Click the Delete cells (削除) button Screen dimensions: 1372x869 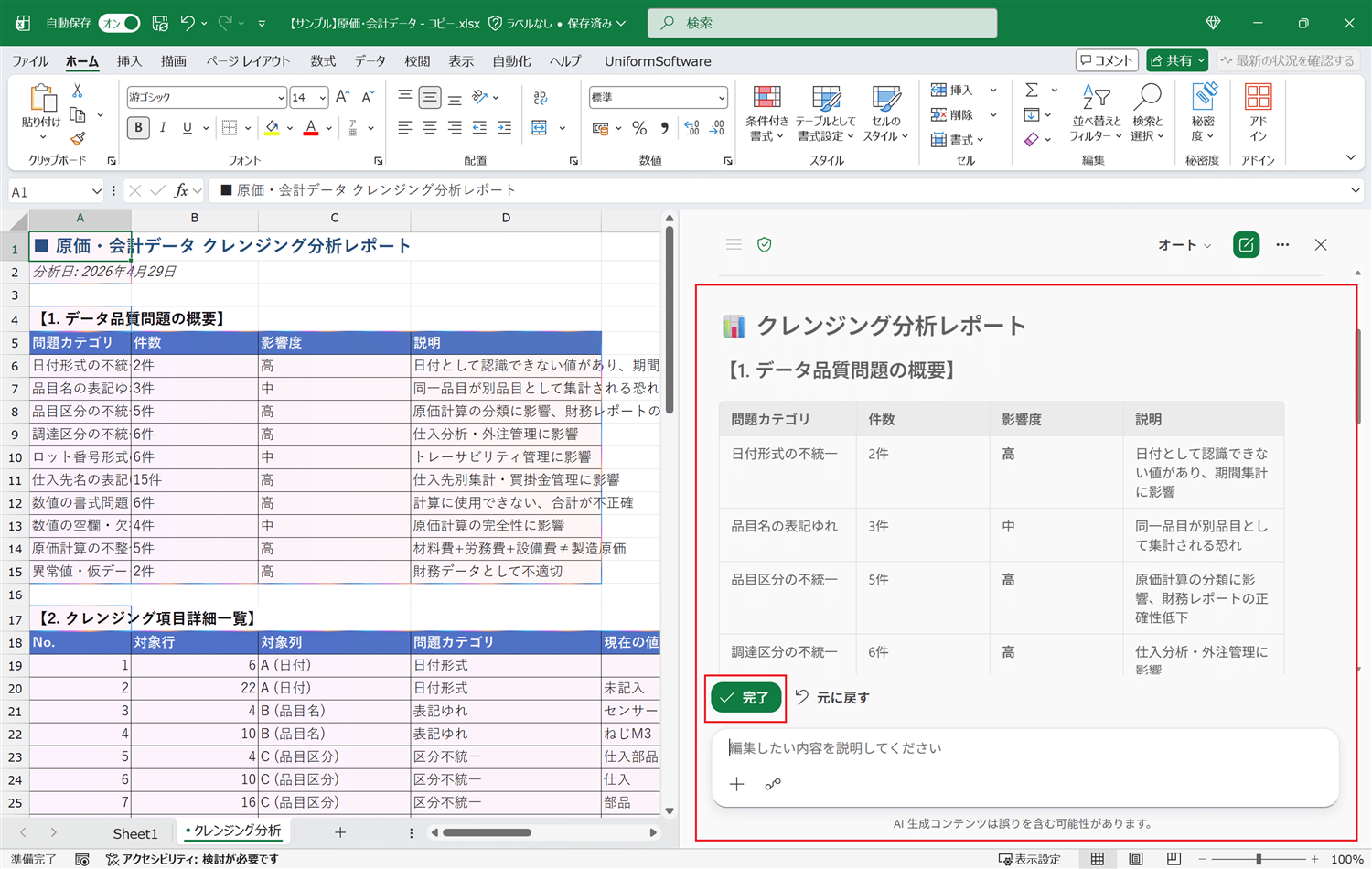pyautogui.click(x=952, y=114)
